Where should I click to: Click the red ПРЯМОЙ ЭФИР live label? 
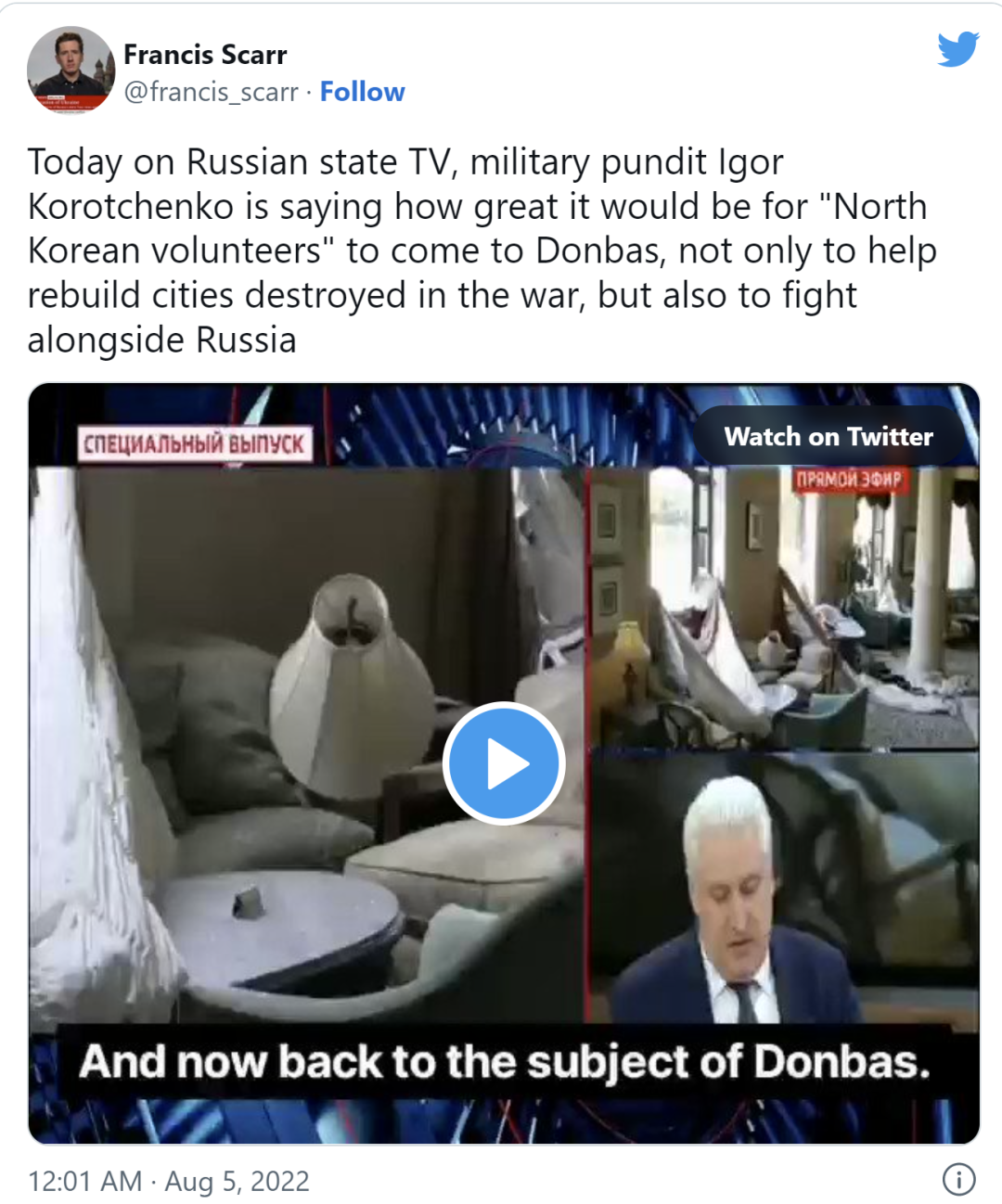[x=848, y=479]
